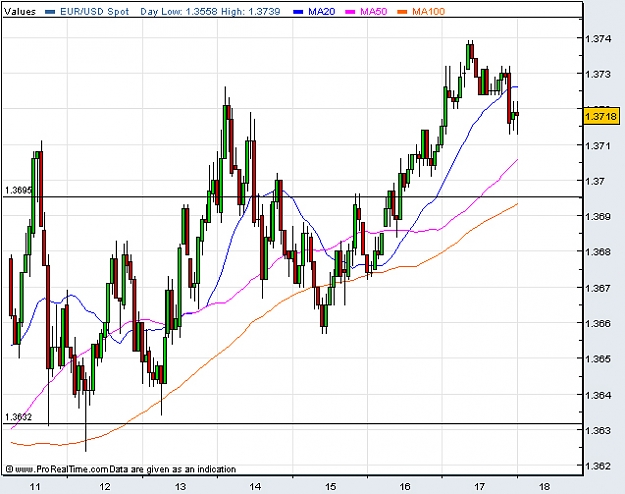
Task: Click the Day Low 1.3558 High 1.3739 text
Action: (210, 12)
